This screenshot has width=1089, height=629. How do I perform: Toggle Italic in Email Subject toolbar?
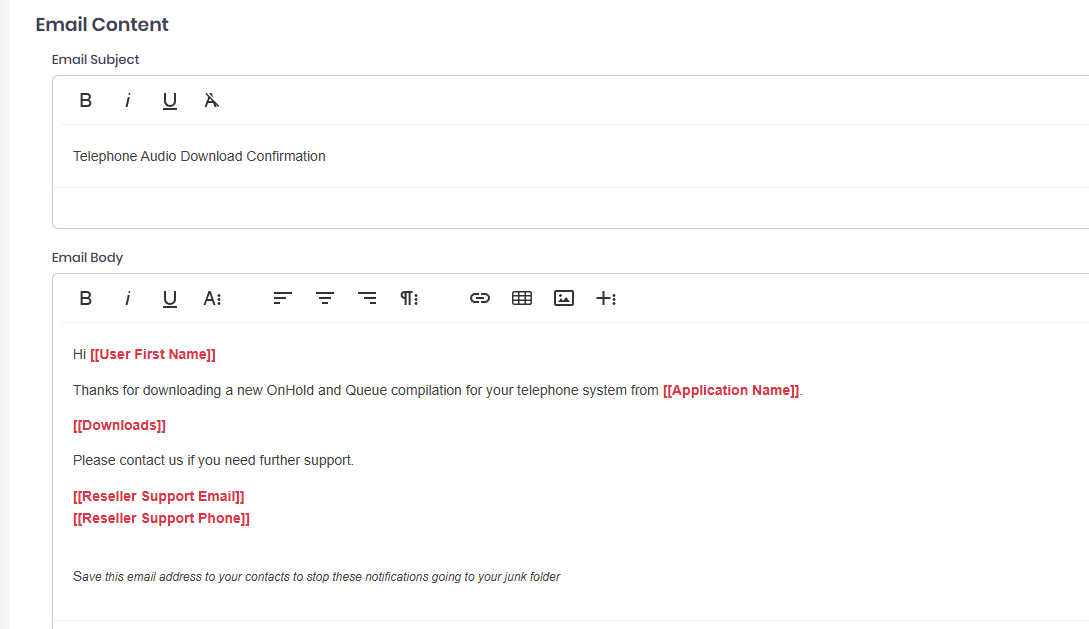click(128, 101)
